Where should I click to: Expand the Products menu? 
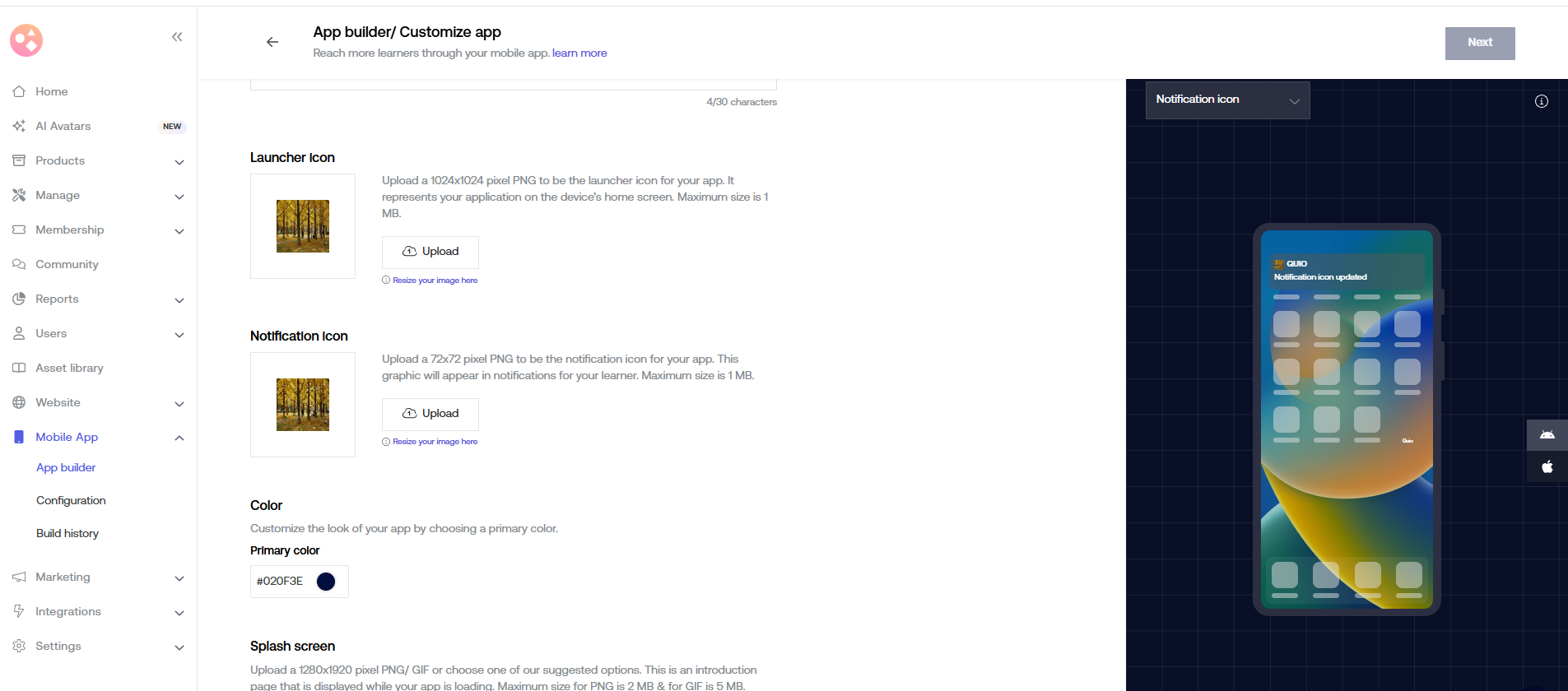tap(179, 161)
